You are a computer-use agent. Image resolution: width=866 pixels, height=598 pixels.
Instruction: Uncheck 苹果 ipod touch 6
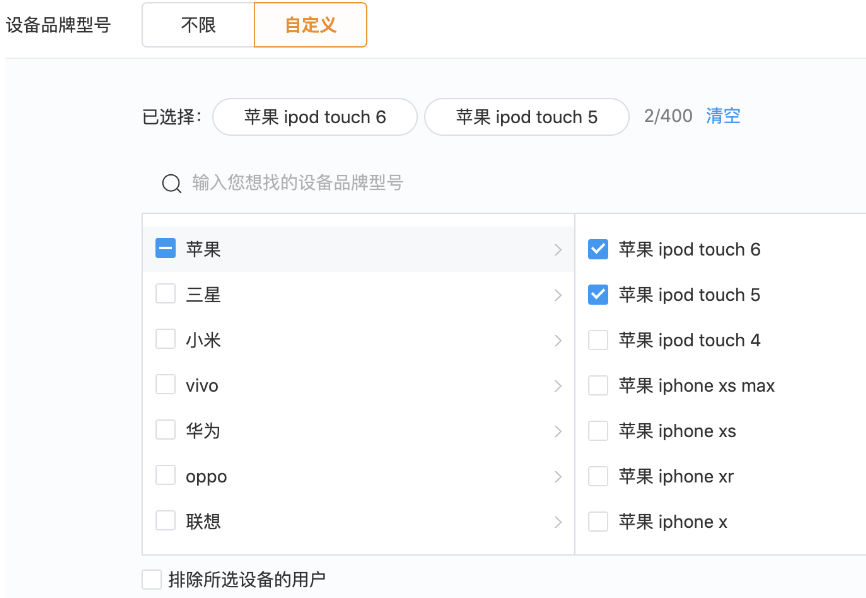[597, 249]
